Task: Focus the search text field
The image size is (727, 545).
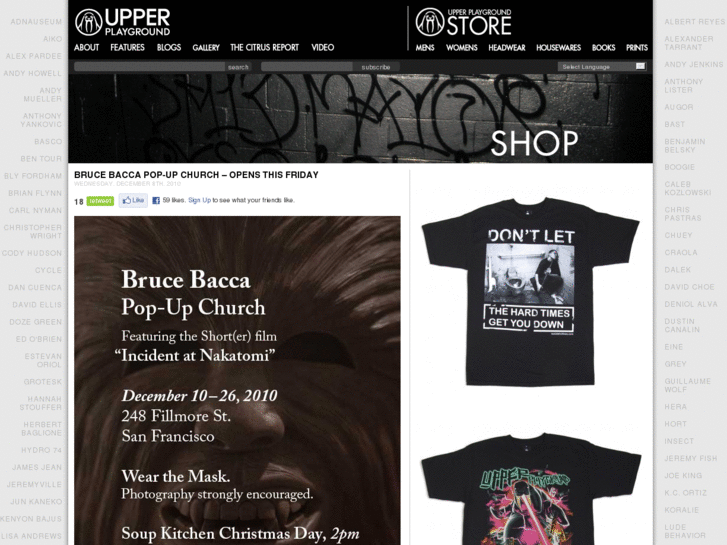Action: point(150,67)
